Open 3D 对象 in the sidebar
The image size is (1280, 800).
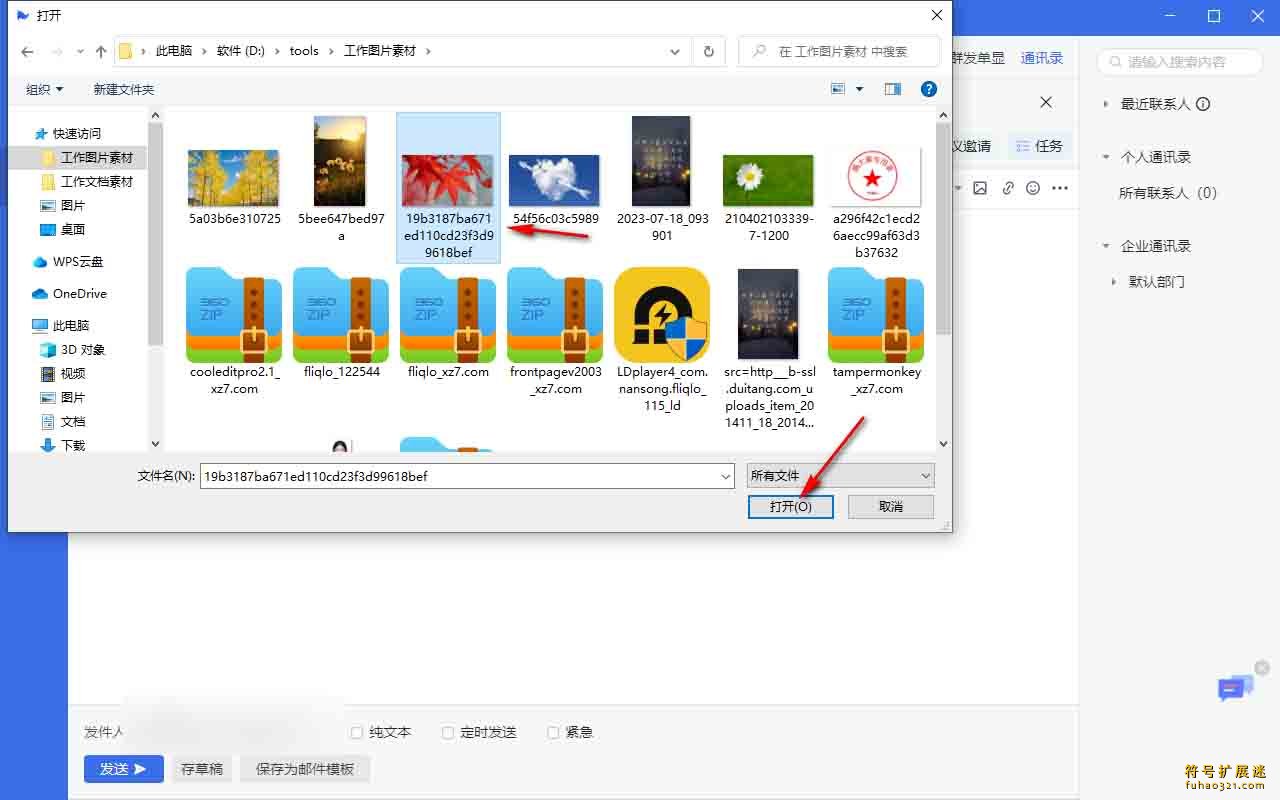pos(73,349)
